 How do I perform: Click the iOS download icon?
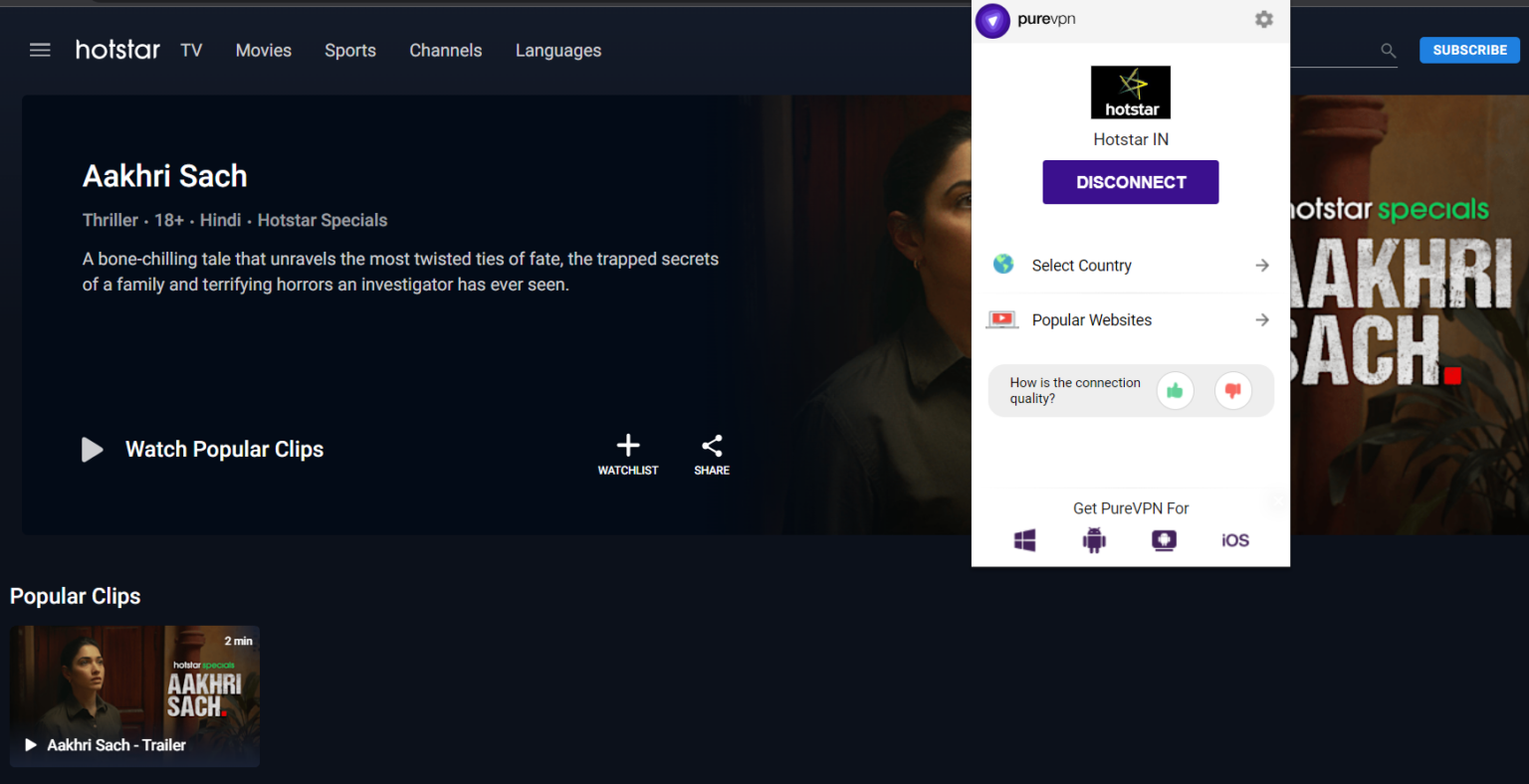coord(1233,539)
